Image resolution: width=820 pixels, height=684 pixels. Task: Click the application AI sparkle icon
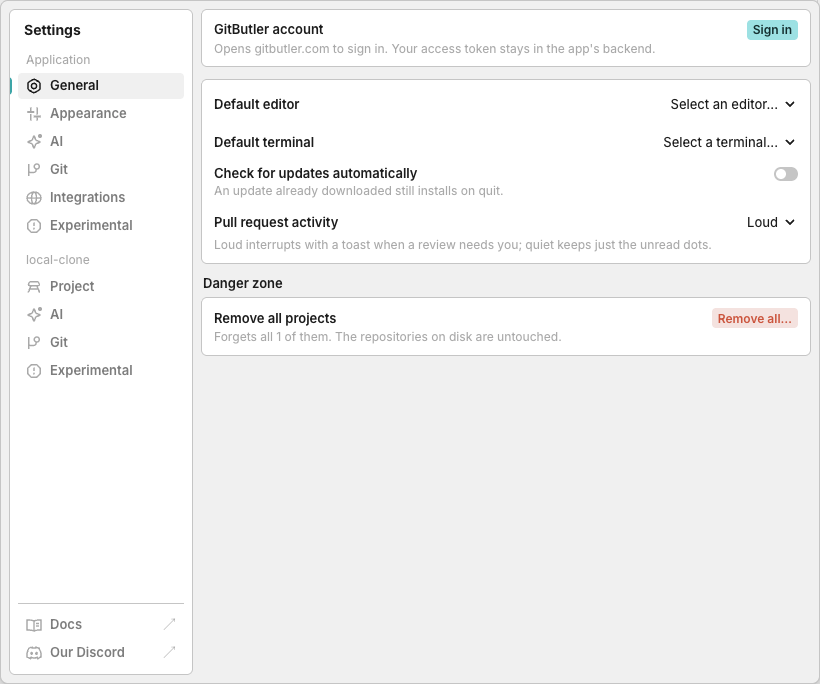[x=34, y=142]
